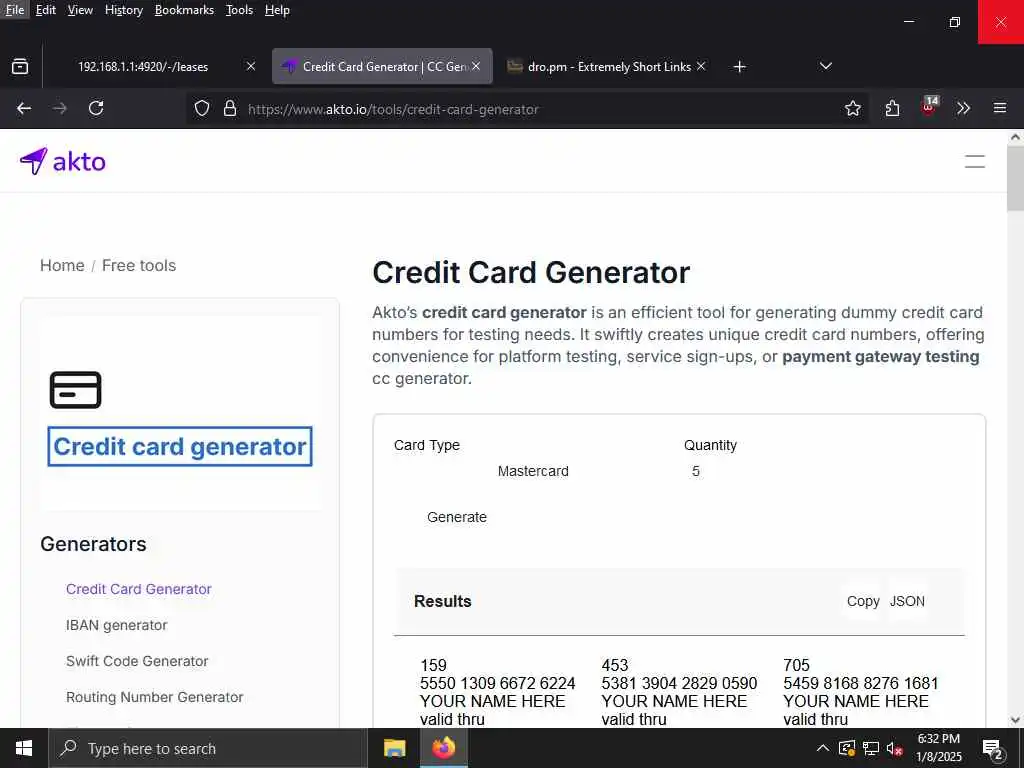Open Firefox application hamburger menu
Image resolution: width=1024 pixels, height=768 pixels.
(x=999, y=108)
